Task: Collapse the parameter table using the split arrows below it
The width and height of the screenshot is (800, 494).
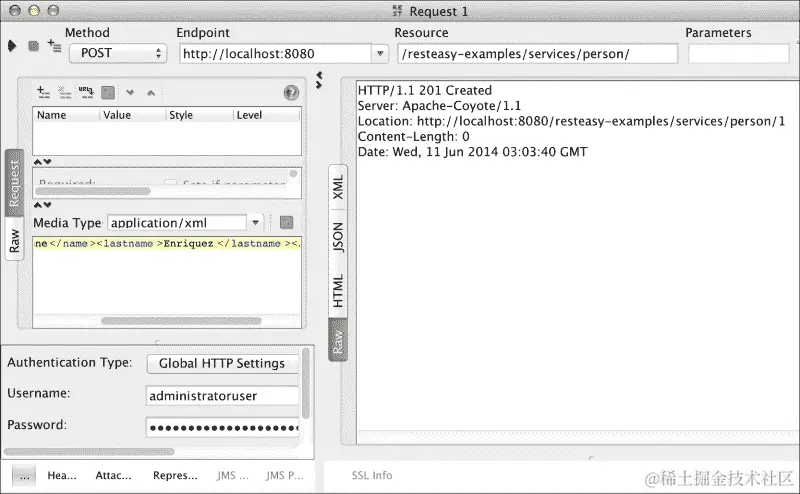Action: coord(42,162)
